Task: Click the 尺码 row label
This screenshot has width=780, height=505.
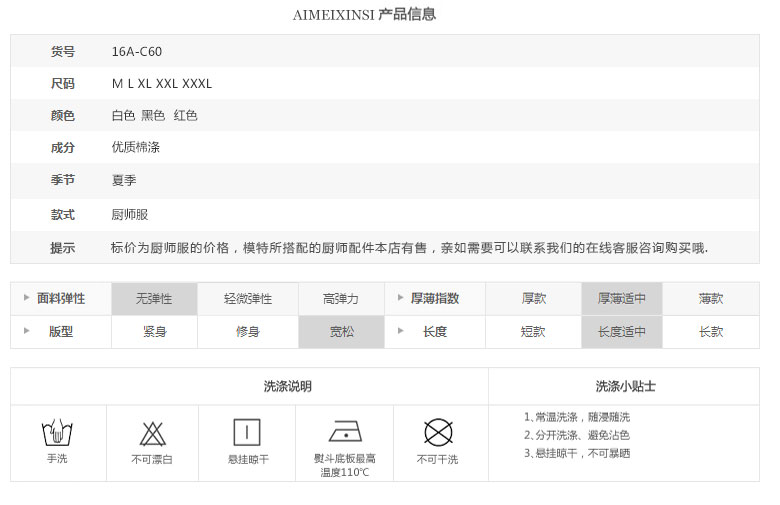Action: click(63, 84)
